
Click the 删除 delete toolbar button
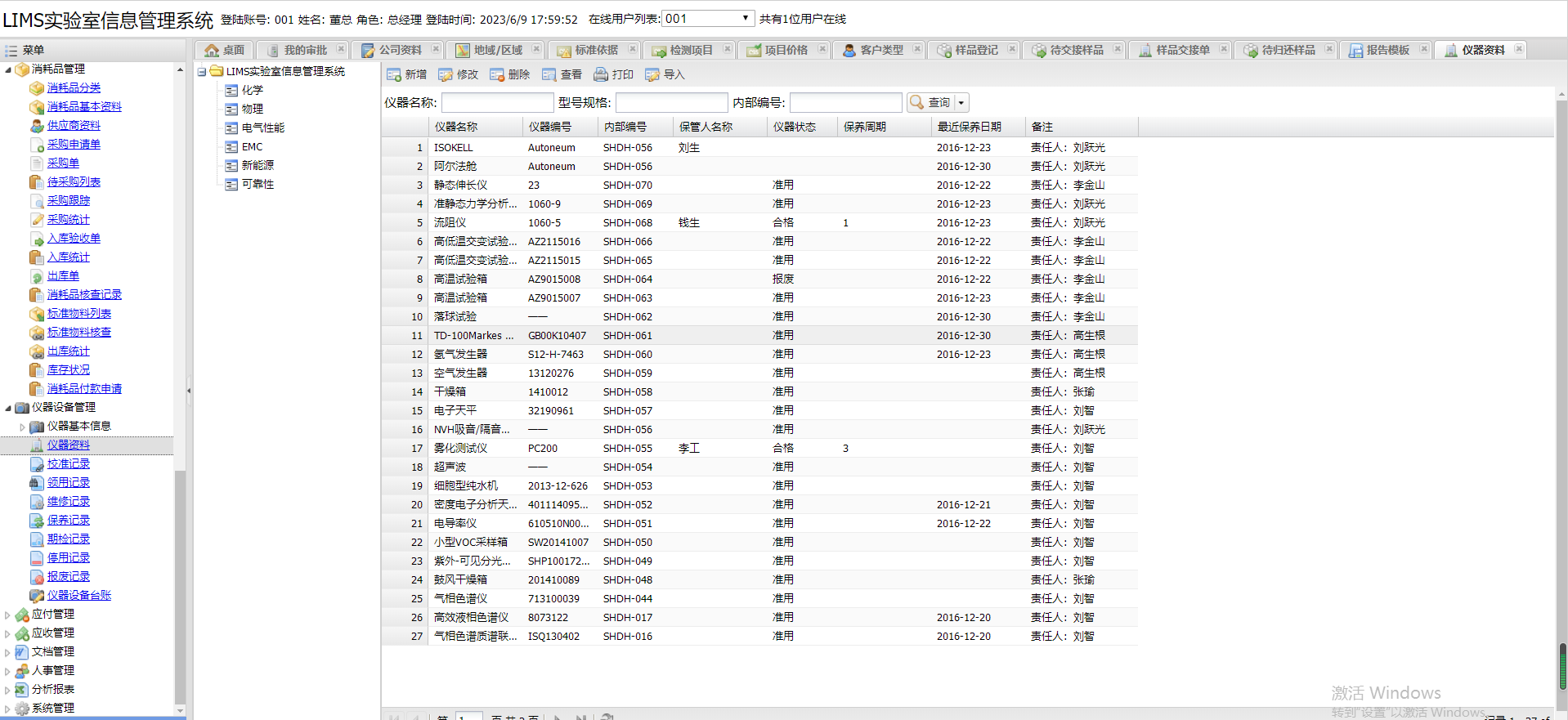coord(510,74)
